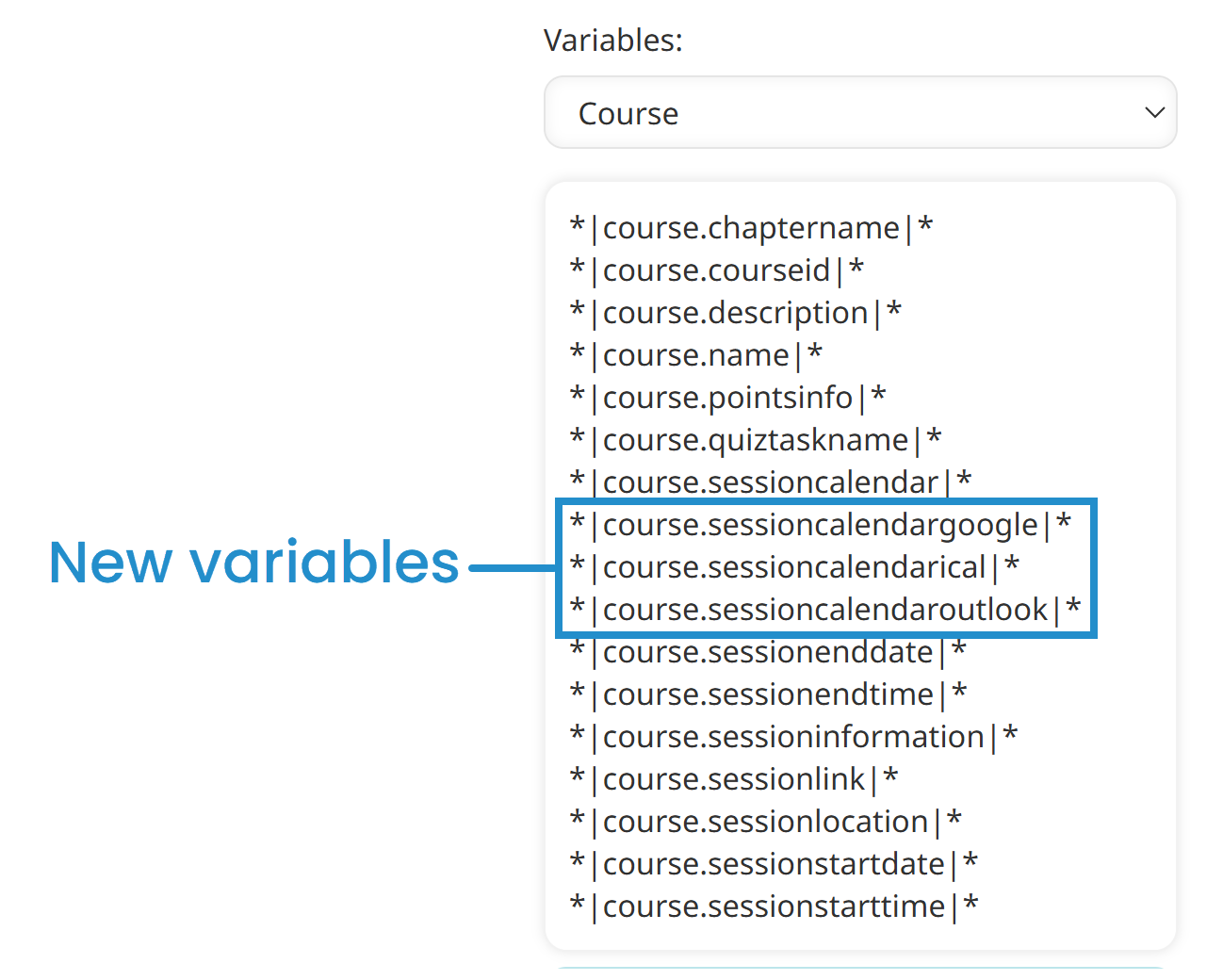Select the course.sessioncalendar variable
This screenshot has height=980, width=1223.
[x=770, y=482]
